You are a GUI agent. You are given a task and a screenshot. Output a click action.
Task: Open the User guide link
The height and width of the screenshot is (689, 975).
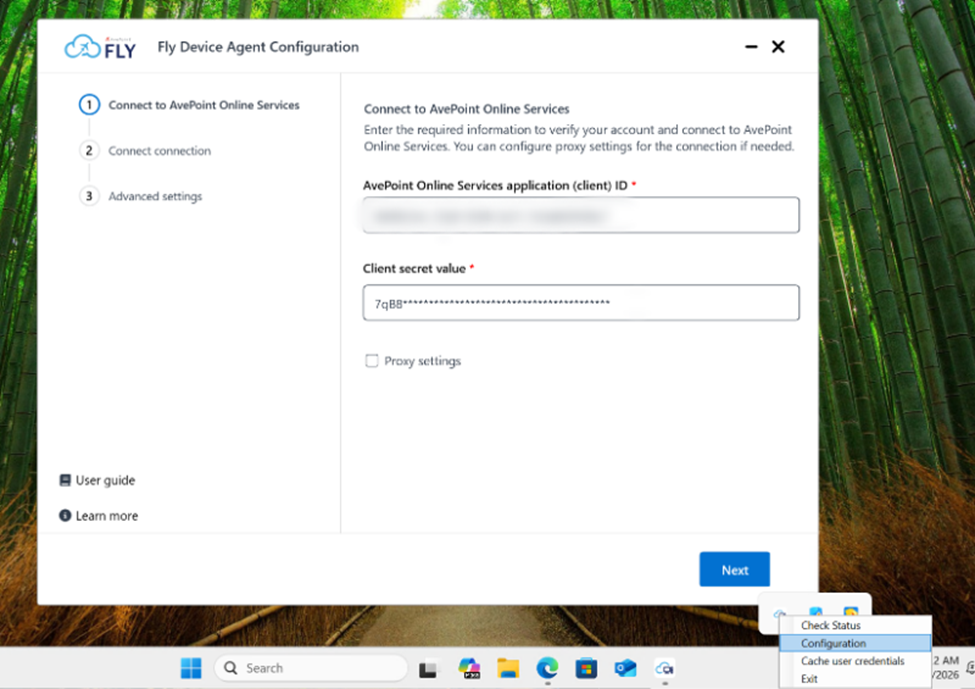tap(105, 480)
